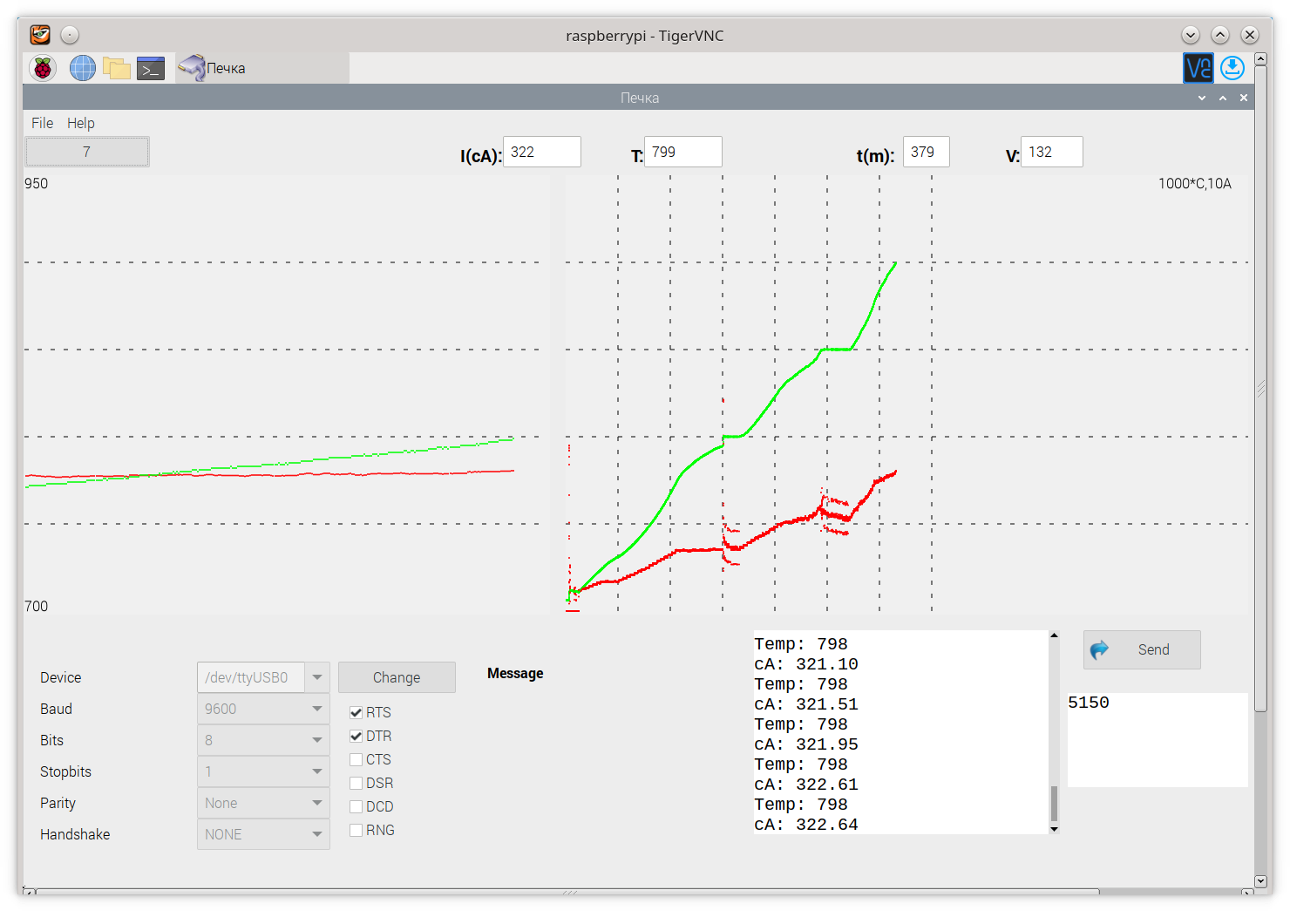The width and height of the screenshot is (1290, 924).
Task: Expand the Baud rate dropdown
Action: pos(316,709)
